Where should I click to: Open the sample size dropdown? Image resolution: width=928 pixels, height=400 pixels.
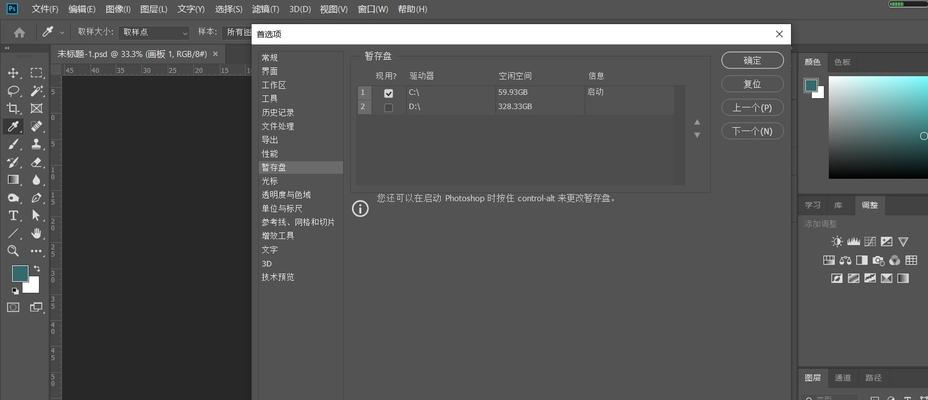pos(154,33)
